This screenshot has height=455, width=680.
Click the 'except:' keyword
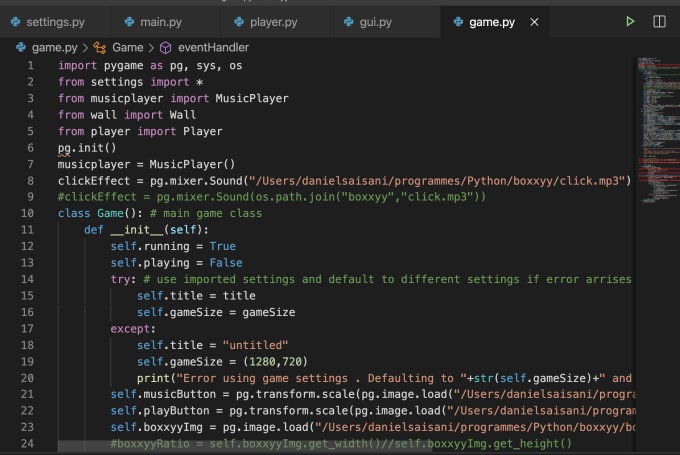pyautogui.click(x=133, y=329)
